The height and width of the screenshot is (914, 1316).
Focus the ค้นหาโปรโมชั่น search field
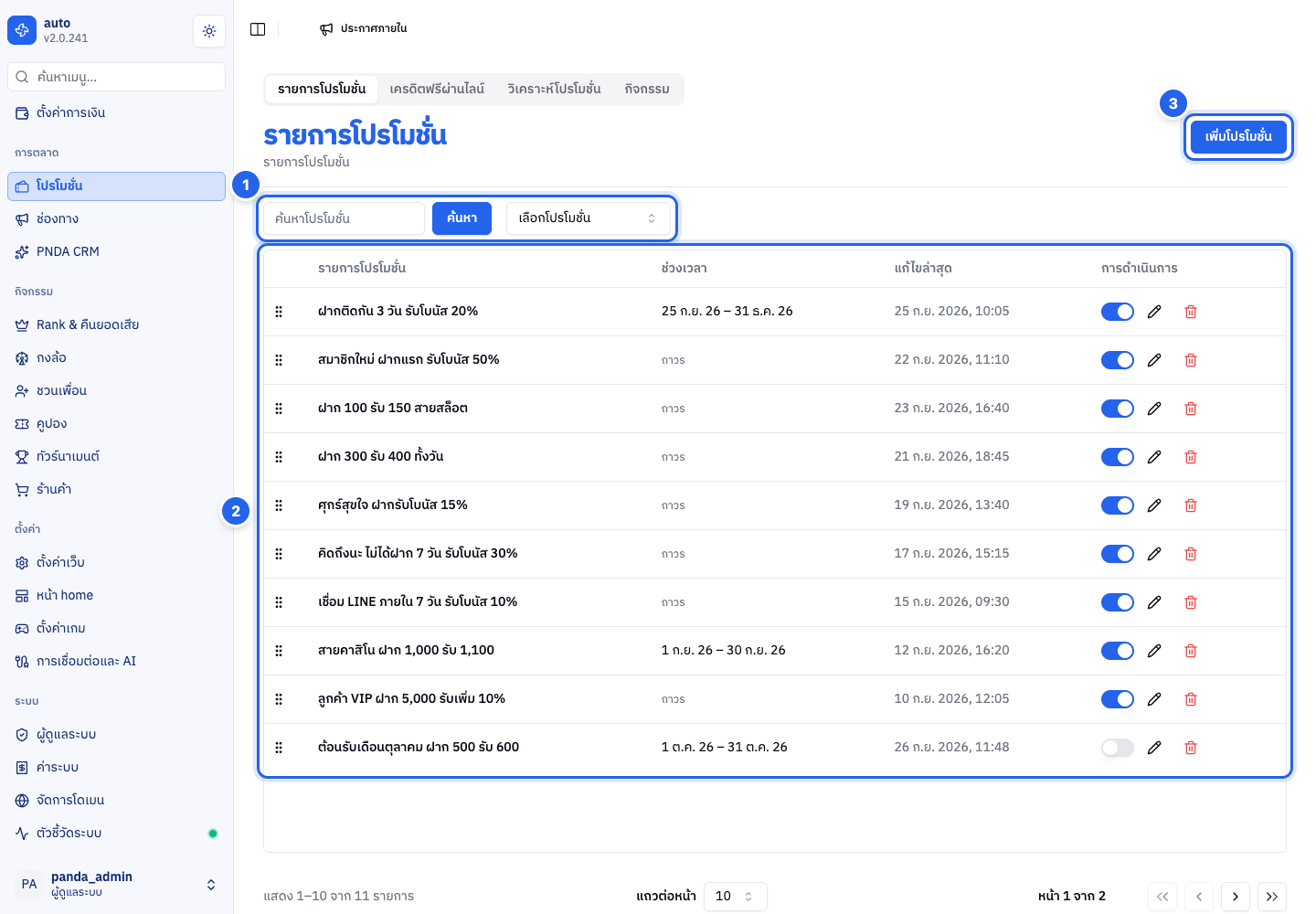(x=345, y=218)
